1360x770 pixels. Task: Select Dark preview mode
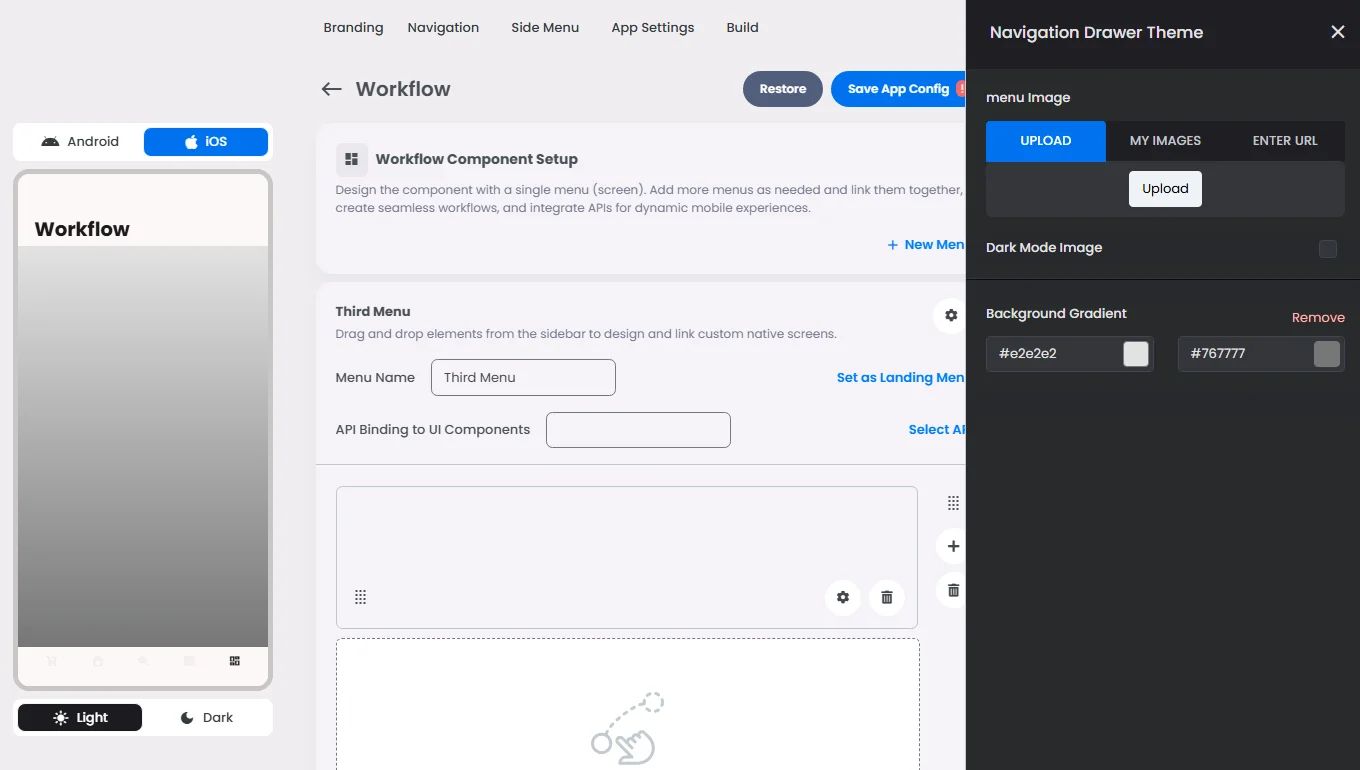pos(206,718)
